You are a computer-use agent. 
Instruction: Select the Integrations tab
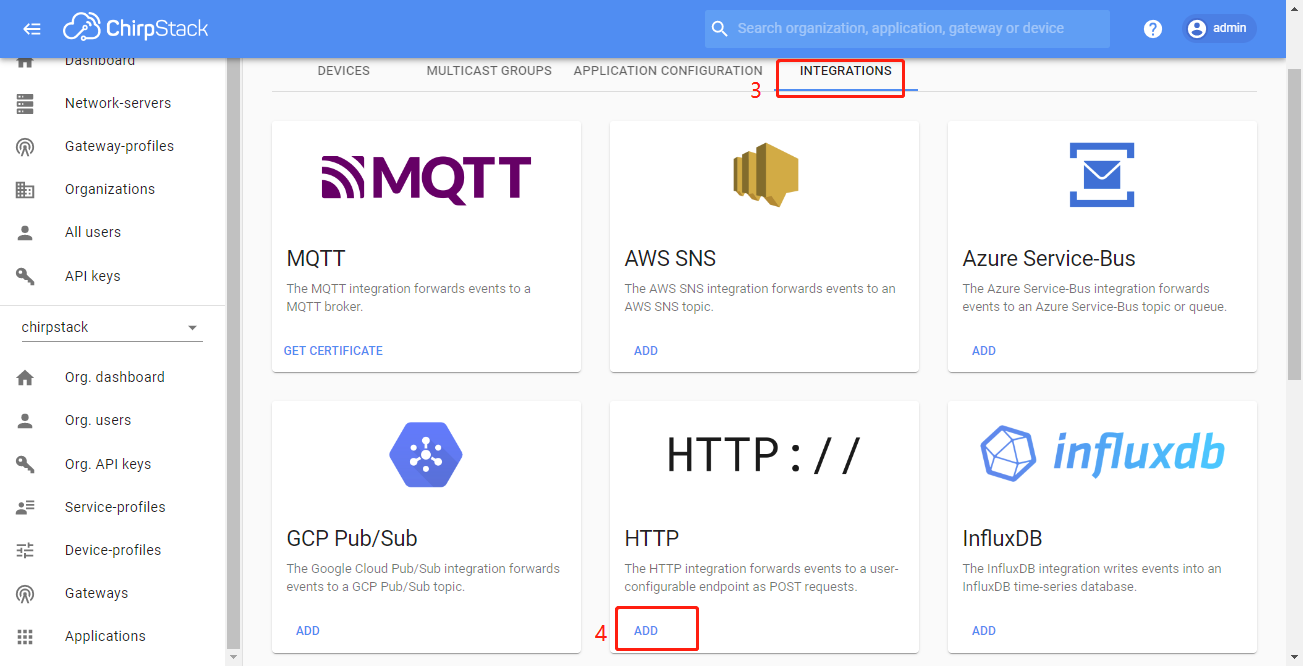[x=846, y=71]
